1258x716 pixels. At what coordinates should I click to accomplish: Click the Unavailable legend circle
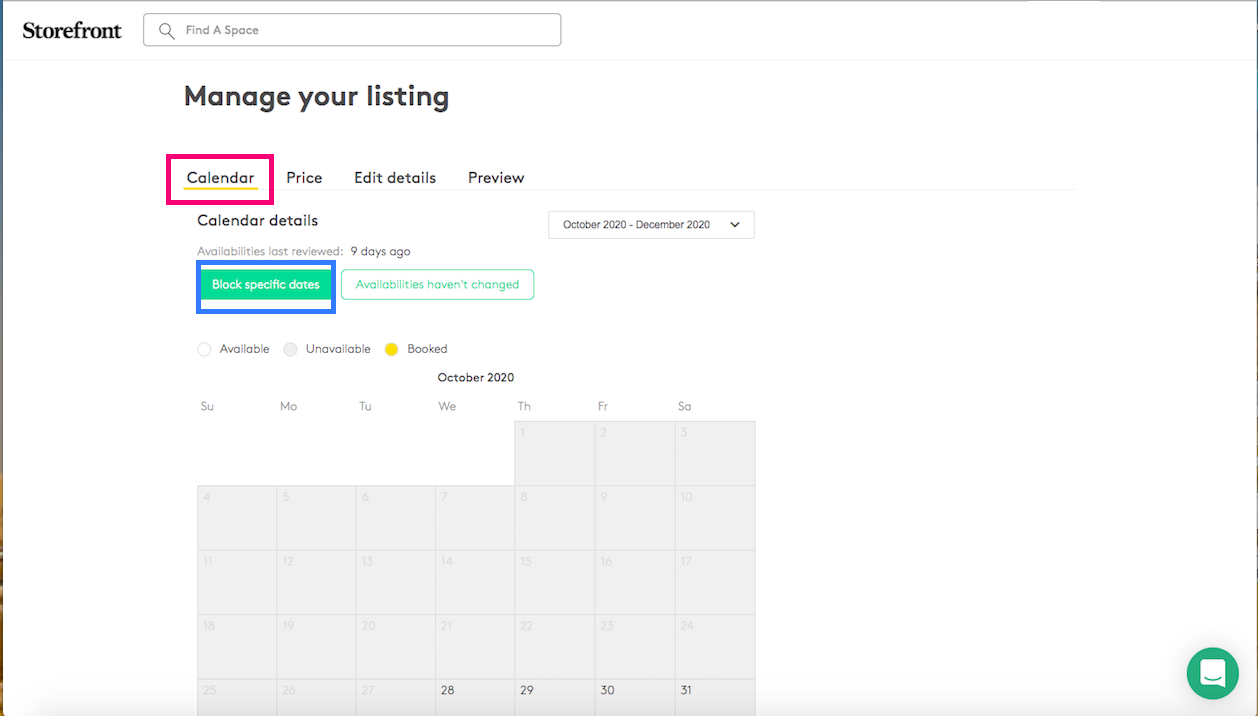tap(290, 349)
